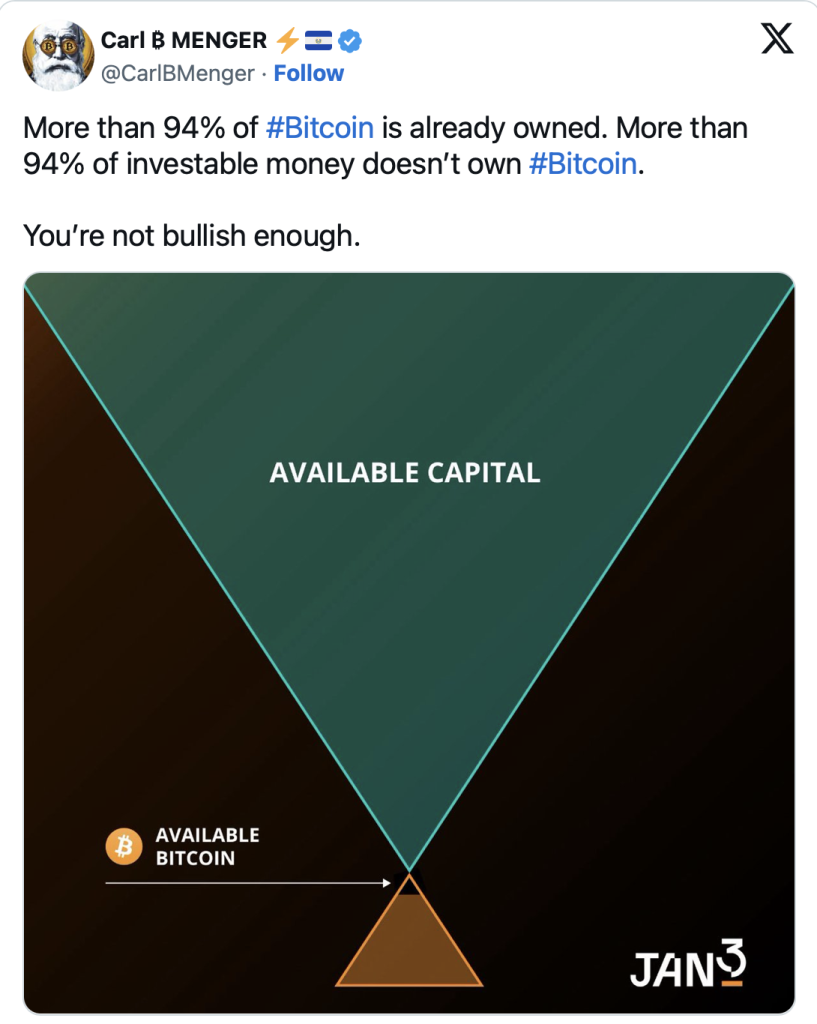Click the Carl B MENGER display name
The height and width of the screenshot is (1024, 817).
[x=184, y=40]
